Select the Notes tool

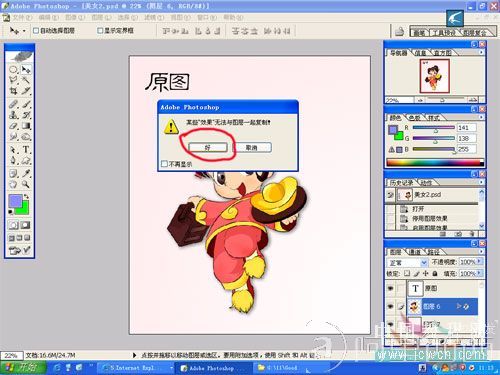(13, 173)
